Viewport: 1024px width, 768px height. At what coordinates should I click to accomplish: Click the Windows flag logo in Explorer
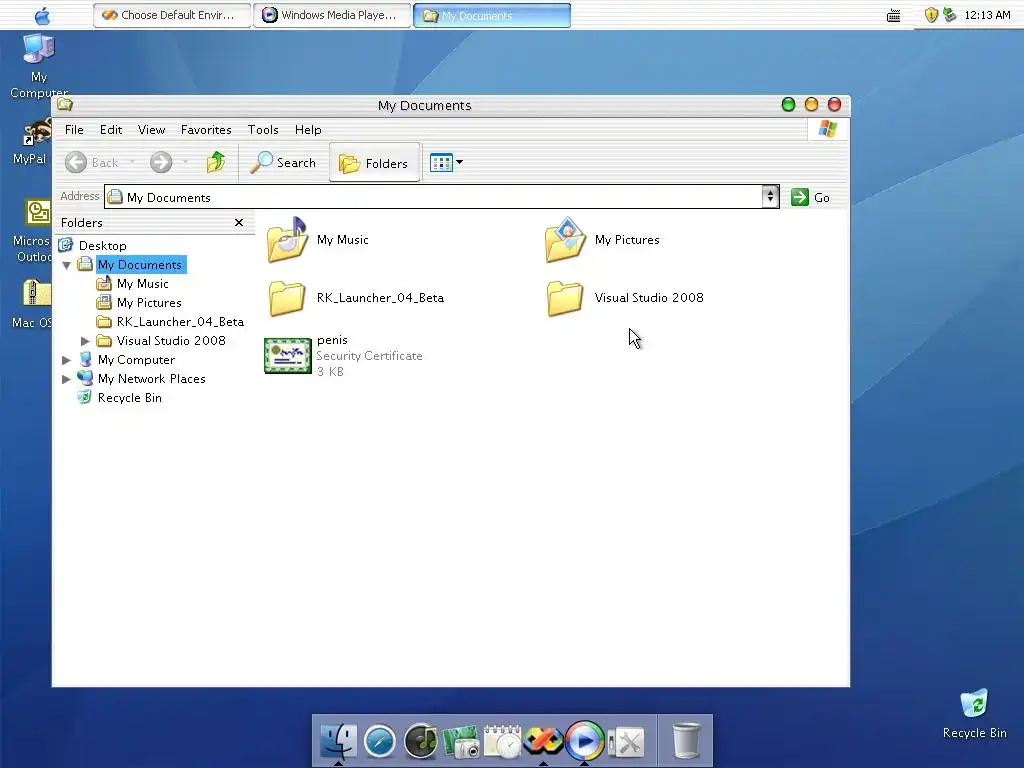827,129
